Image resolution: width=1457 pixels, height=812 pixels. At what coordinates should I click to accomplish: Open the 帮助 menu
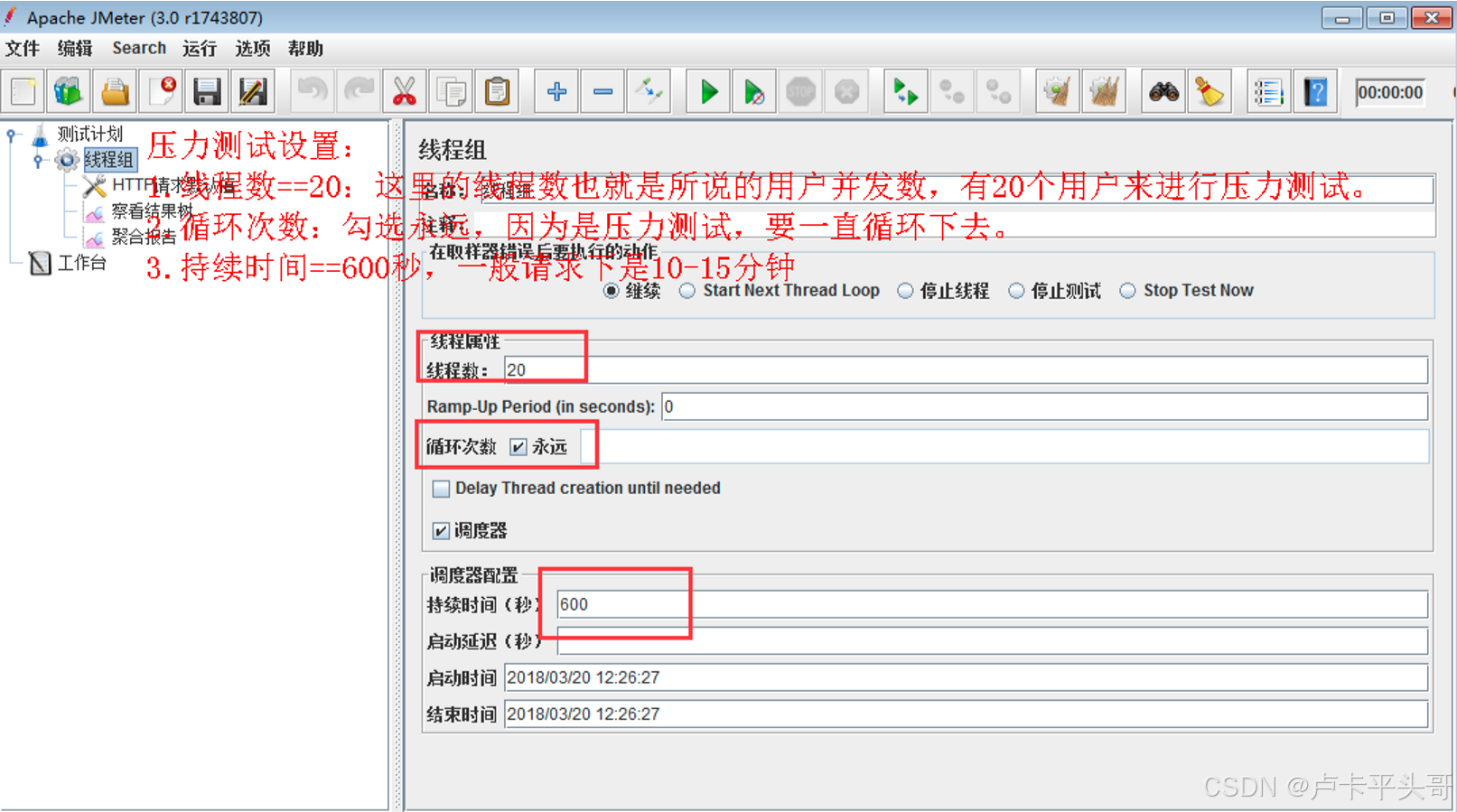(305, 48)
